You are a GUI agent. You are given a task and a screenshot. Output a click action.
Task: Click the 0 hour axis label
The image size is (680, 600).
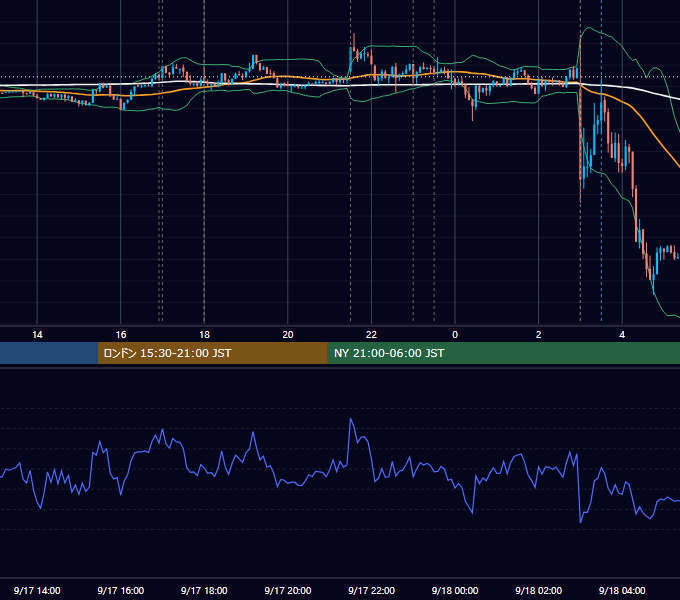click(455, 335)
